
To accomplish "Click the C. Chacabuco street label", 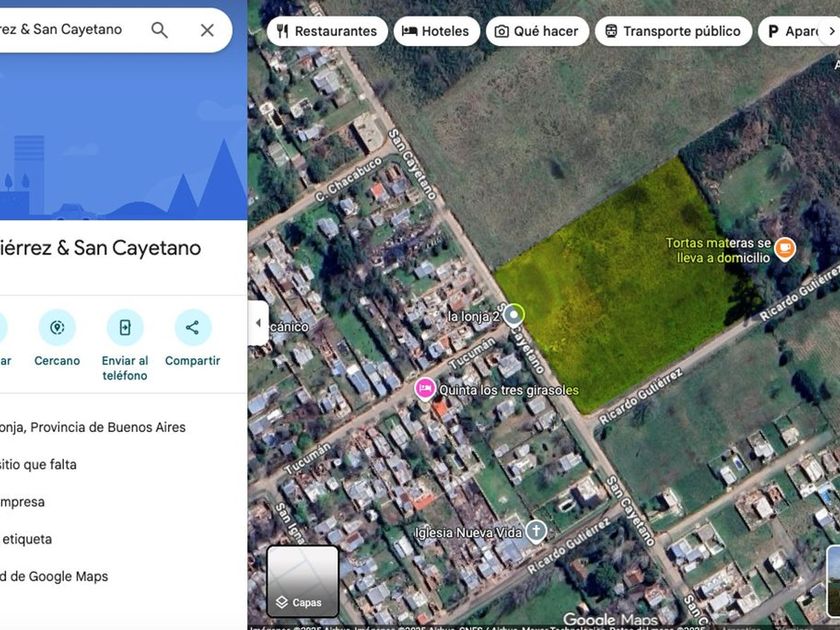I will [348, 179].
